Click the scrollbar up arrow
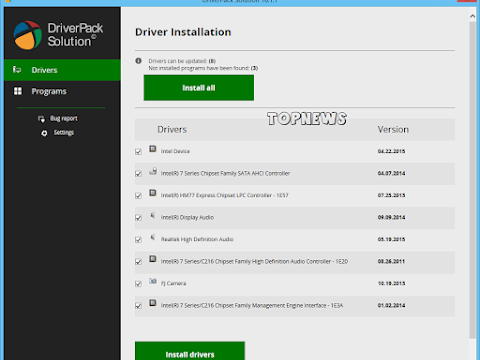Image resolution: width=480 pixels, height=360 pixels. click(x=473, y=16)
